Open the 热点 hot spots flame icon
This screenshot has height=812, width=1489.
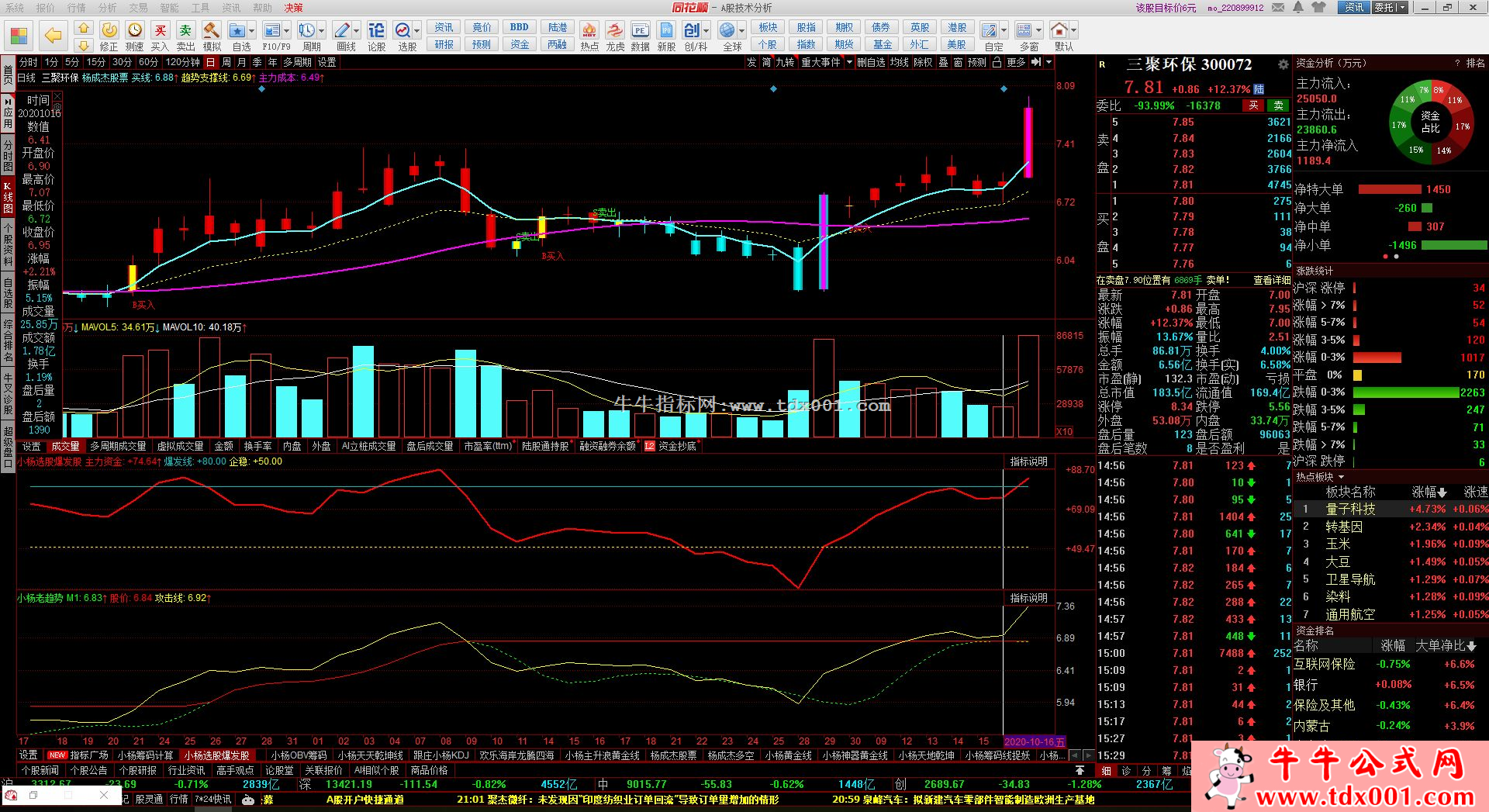(x=589, y=36)
